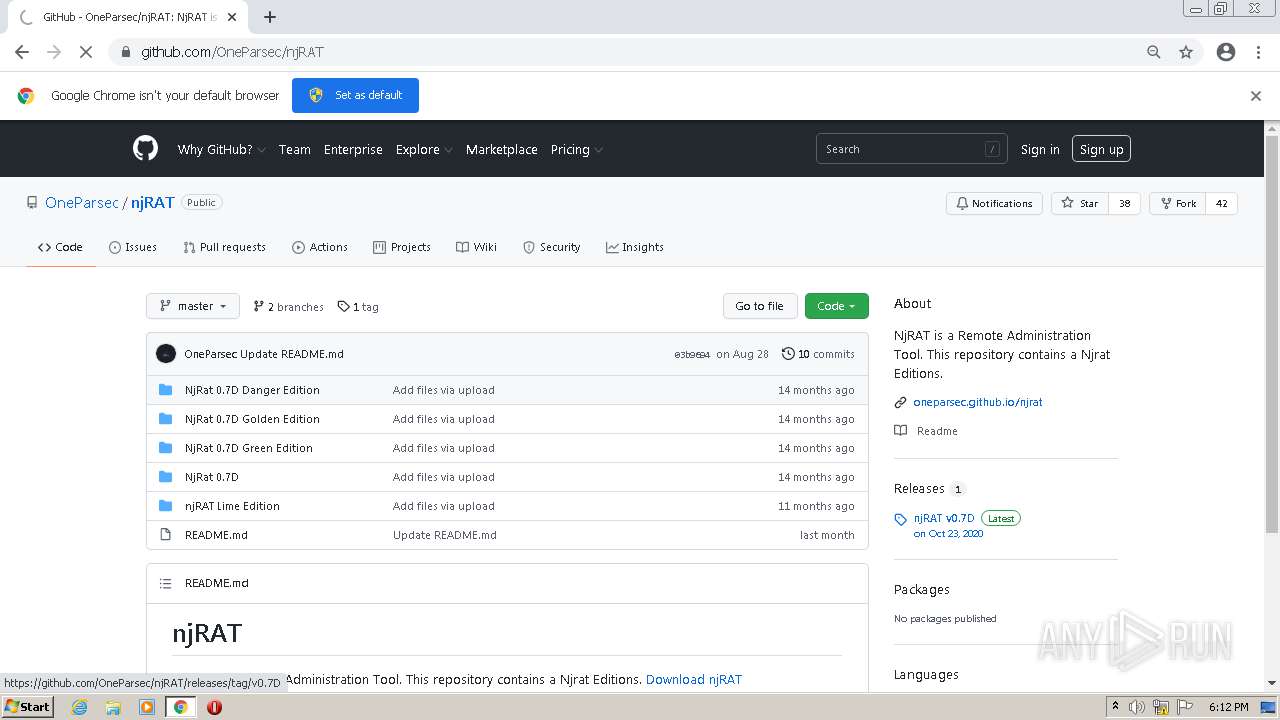
Task: Click the Sign up button
Action: [x=1101, y=149]
